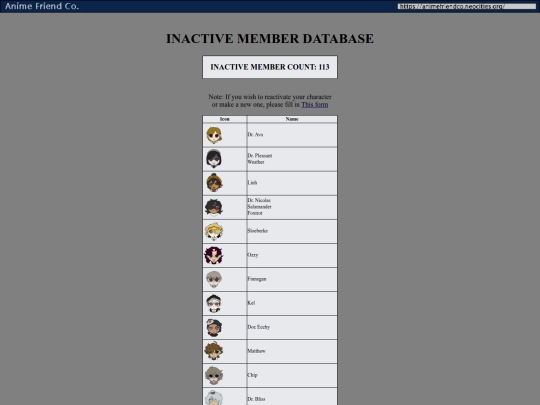
Task: Click the 'INACTIVE MEMBER COUNT: 113' box
Action: point(270,67)
